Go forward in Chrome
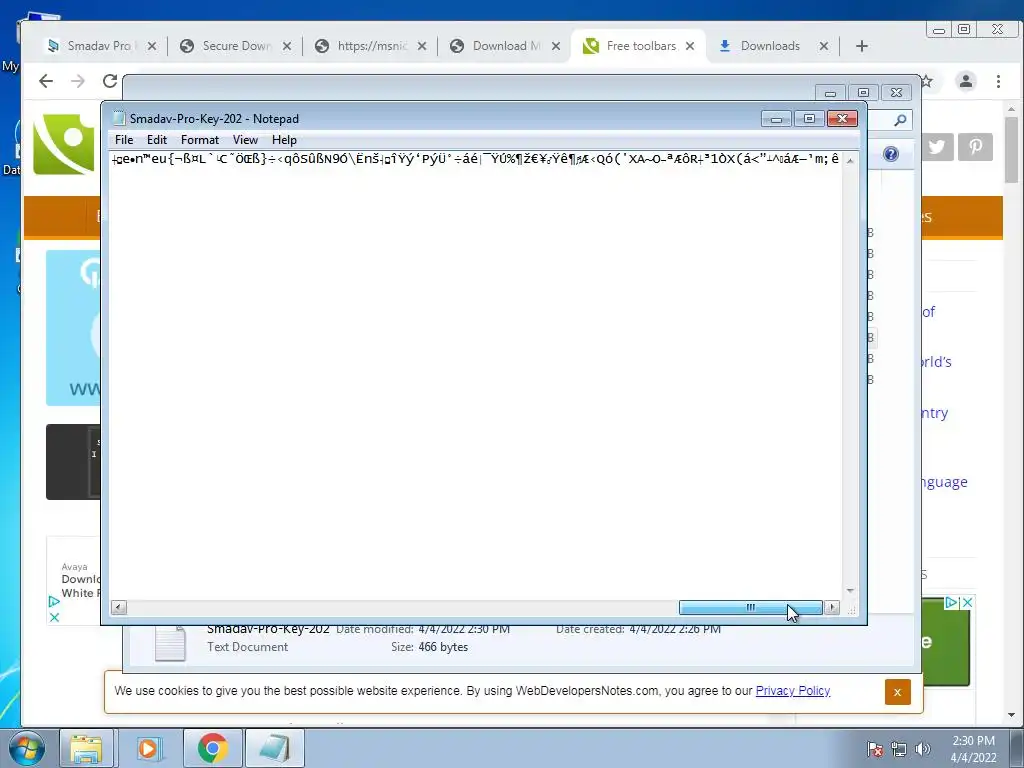 [x=78, y=81]
